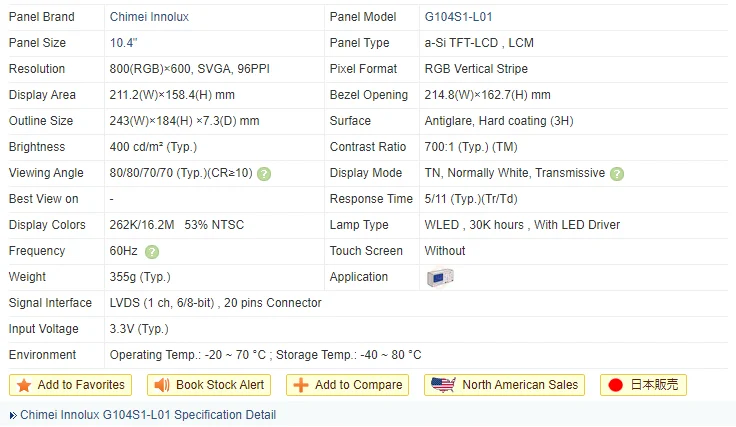Click the Frequency row label

(37, 251)
